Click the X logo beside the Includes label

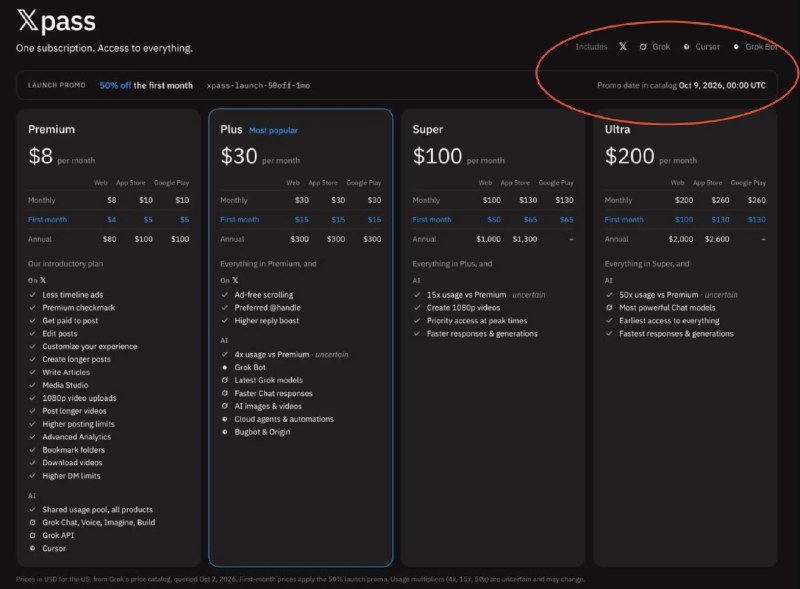[623, 46]
